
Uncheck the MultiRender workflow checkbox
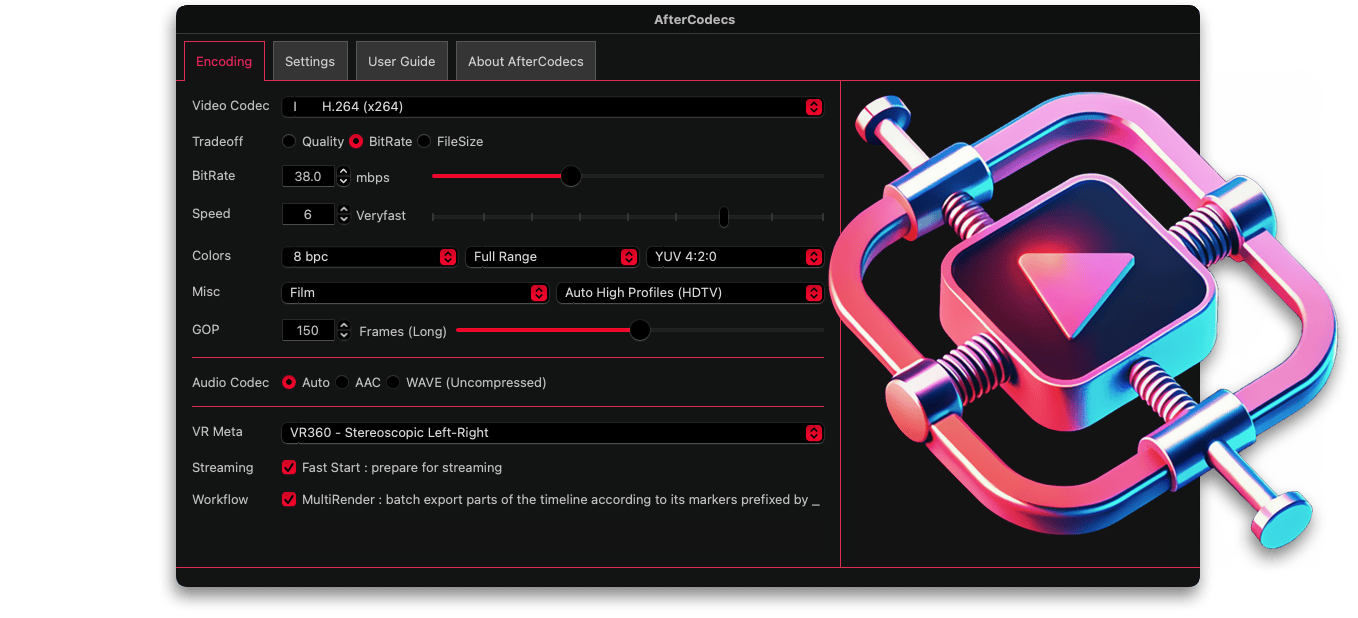click(x=289, y=500)
